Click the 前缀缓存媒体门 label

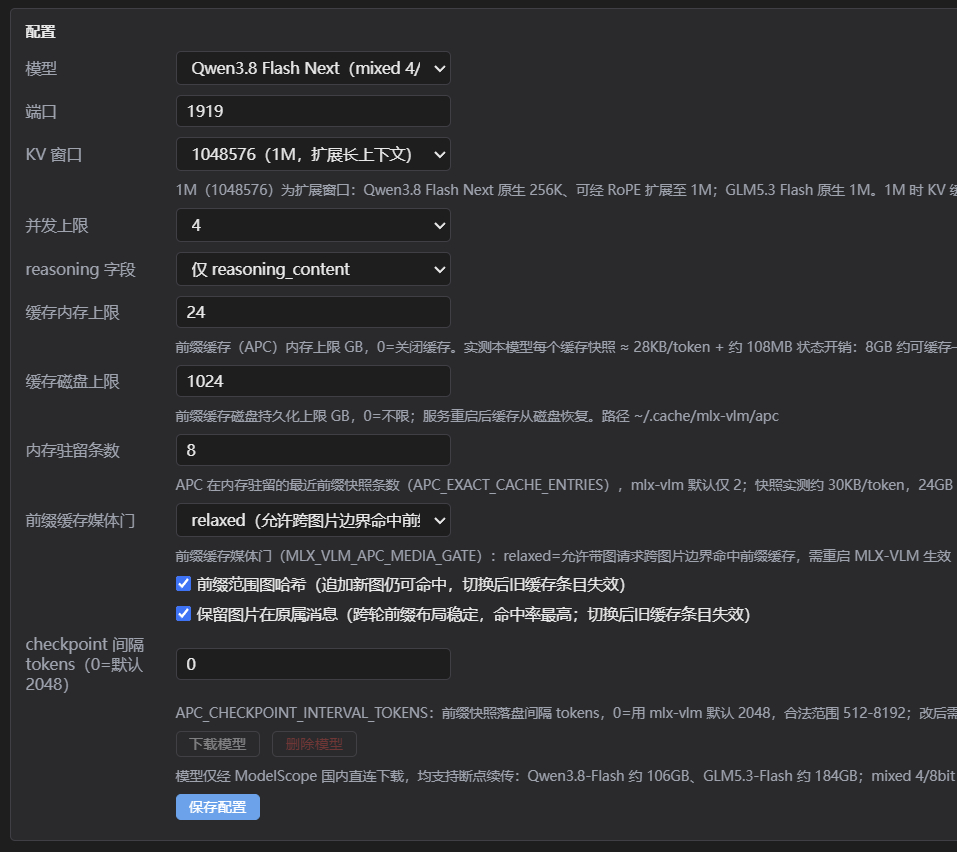(80, 521)
